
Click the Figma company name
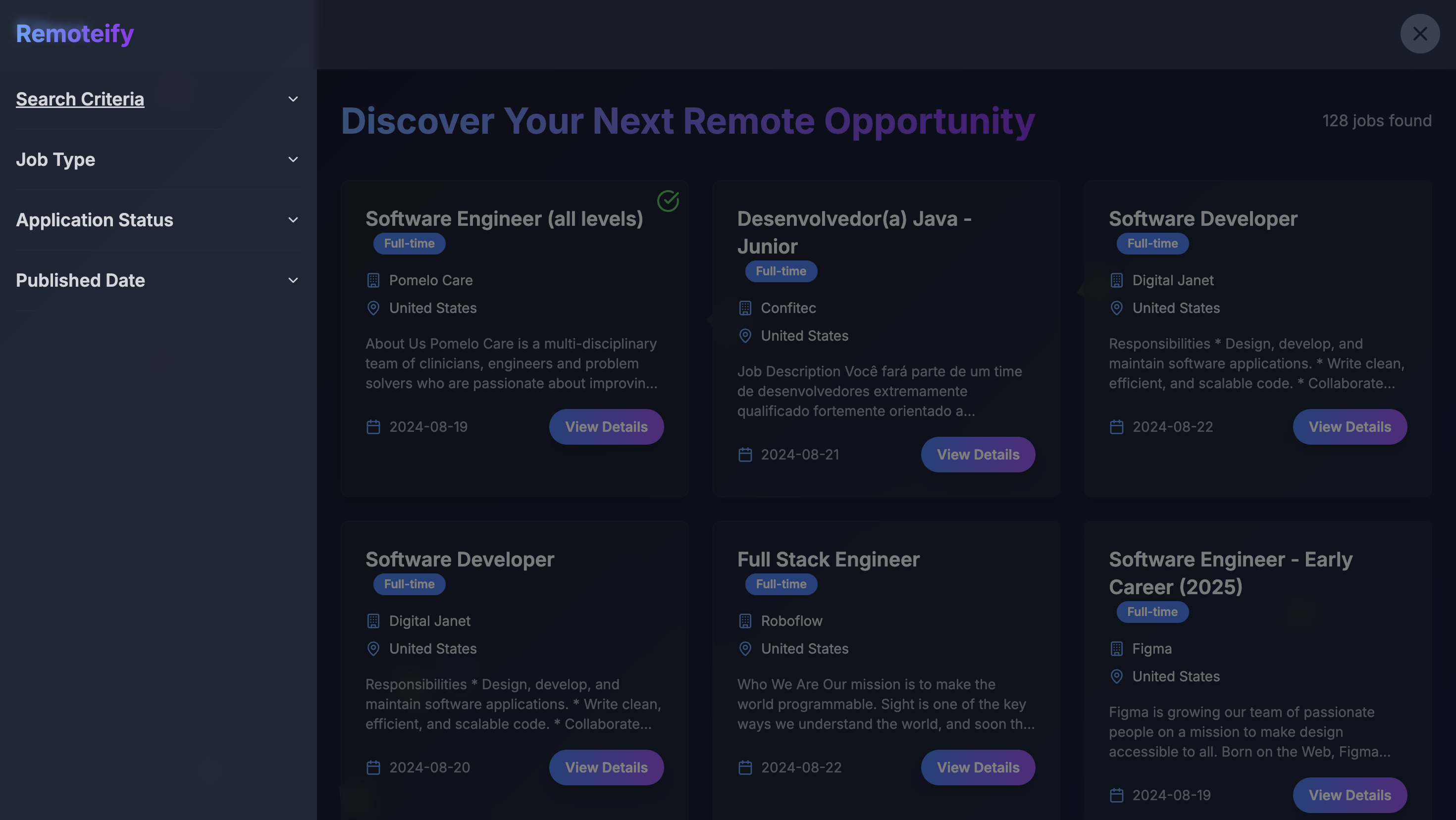pos(1151,649)
